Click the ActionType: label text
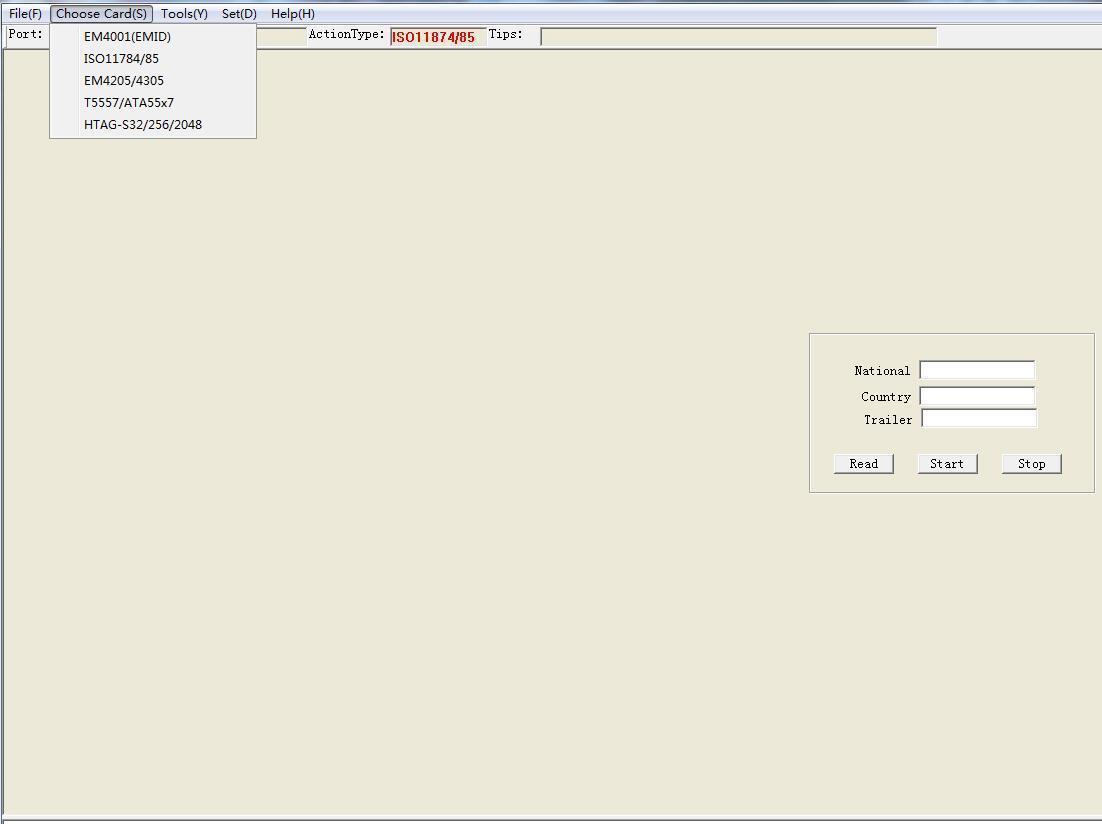This screenshot has height=824, width=1102. coord(346,35)
